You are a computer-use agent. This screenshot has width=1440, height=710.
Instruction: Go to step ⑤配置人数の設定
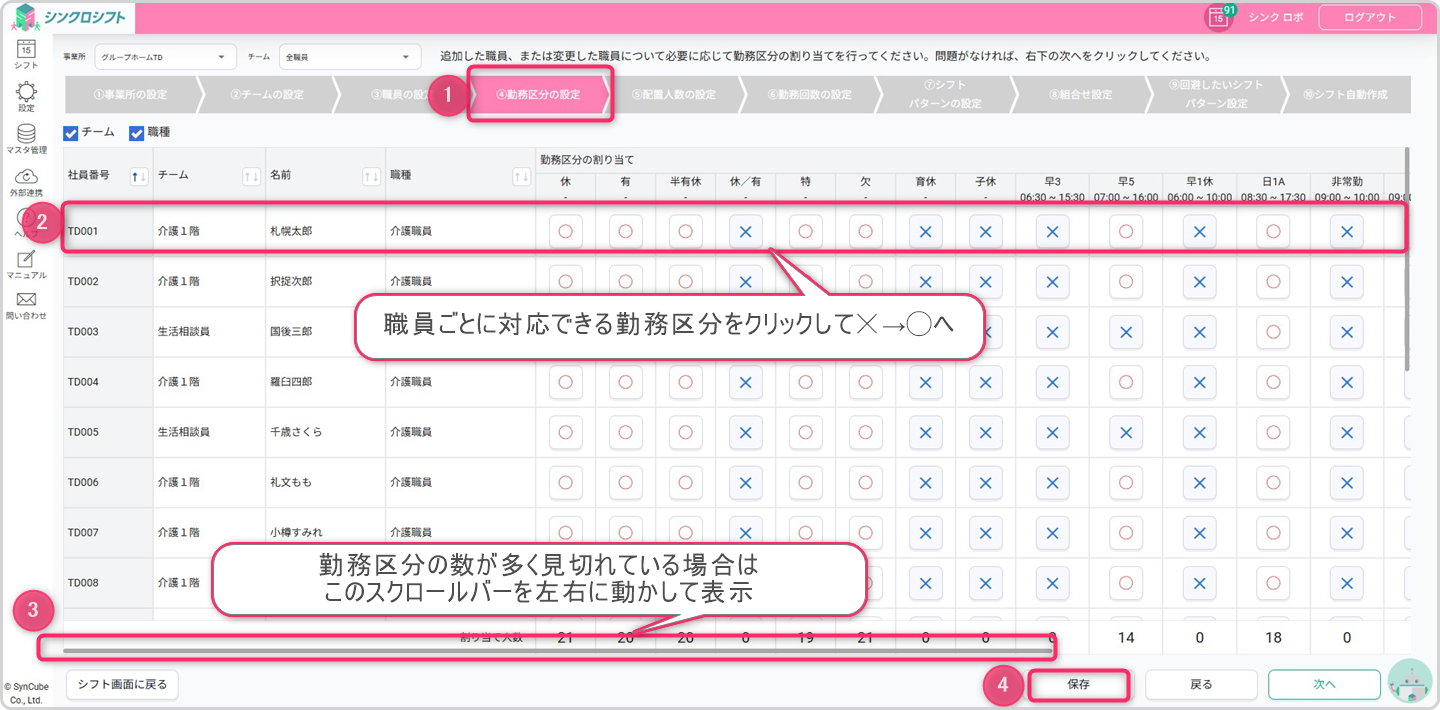point(673,95)
